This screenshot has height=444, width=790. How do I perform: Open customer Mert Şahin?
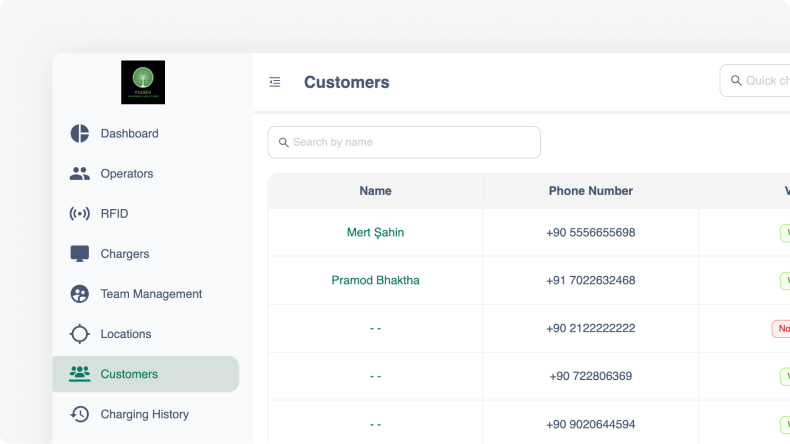375,233
